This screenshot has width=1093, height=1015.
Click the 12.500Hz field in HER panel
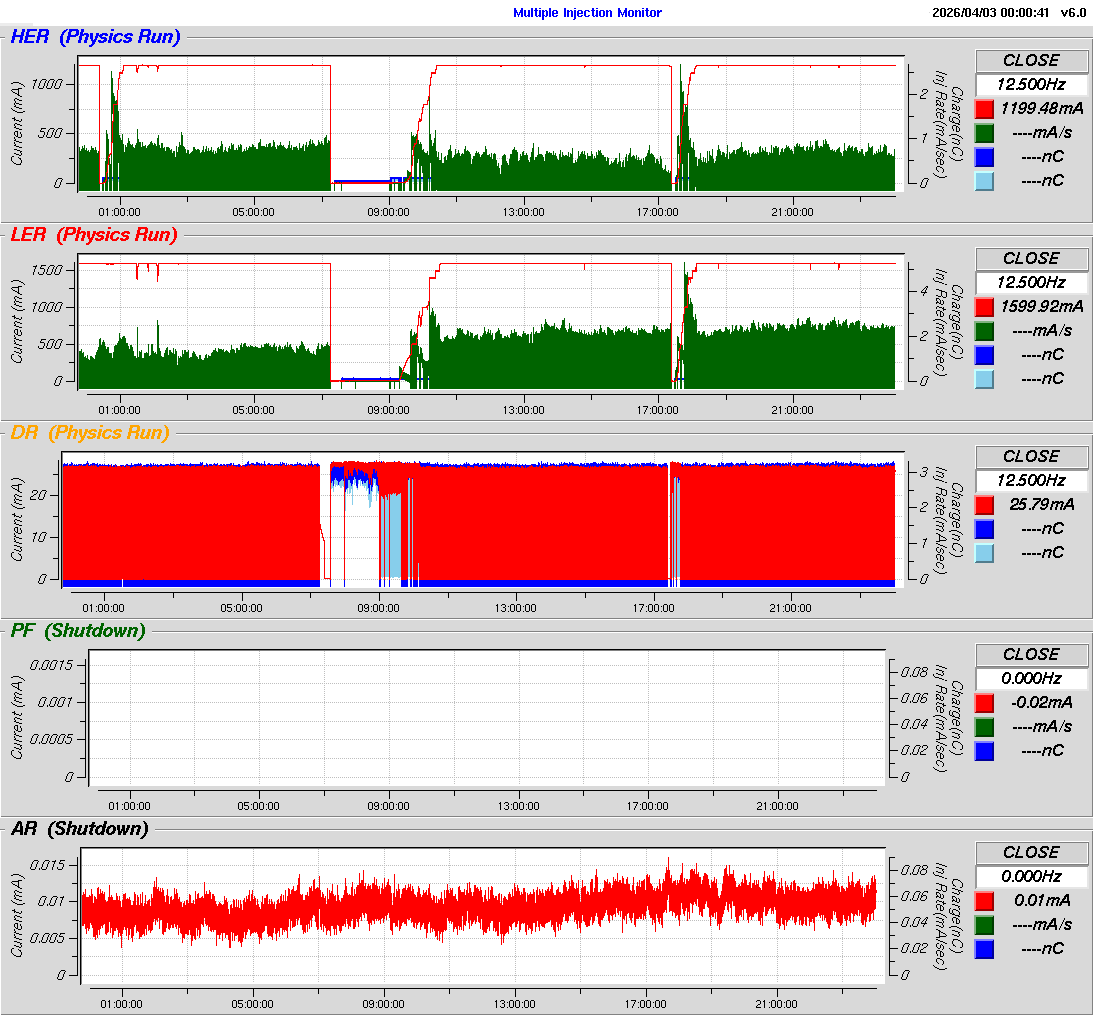coord(1031,85)
